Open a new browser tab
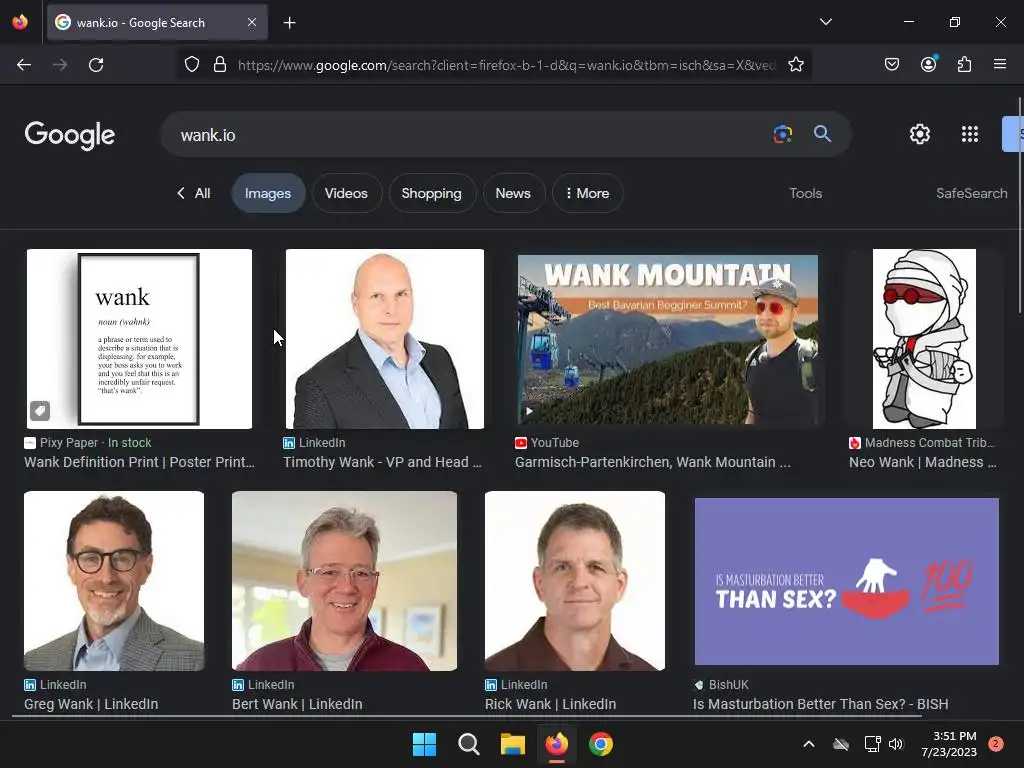1024x768 pixels. [x=289, y=23]
